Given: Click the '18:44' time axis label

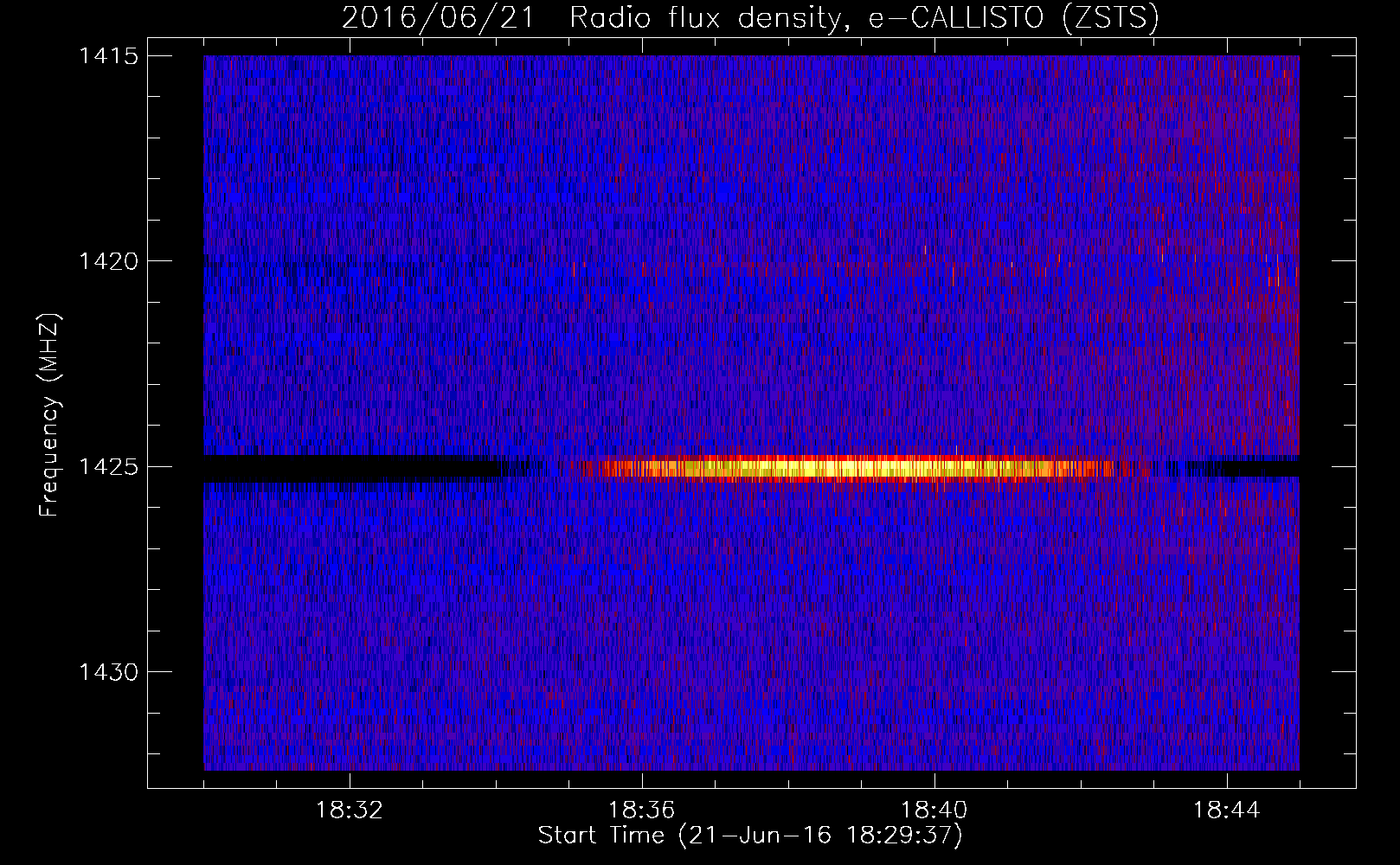Looking at the screenshot, I should [1227, 811].
